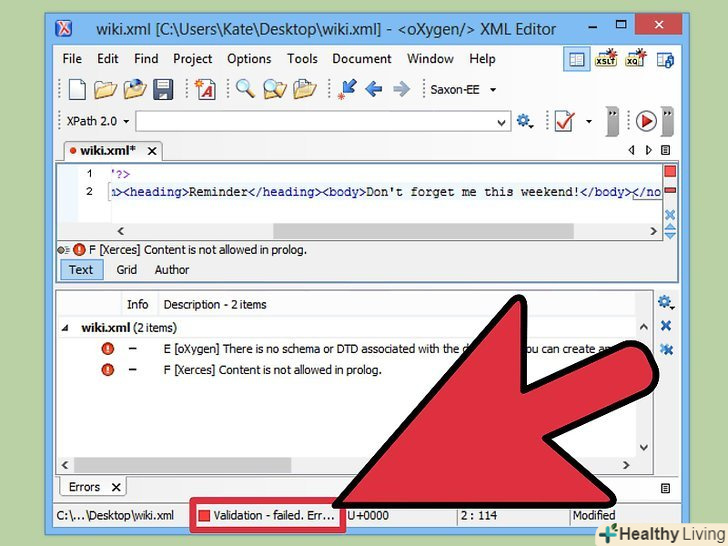Click the red error marker in the editor stripe
728x546 pixels.
[x=670, y=190]
